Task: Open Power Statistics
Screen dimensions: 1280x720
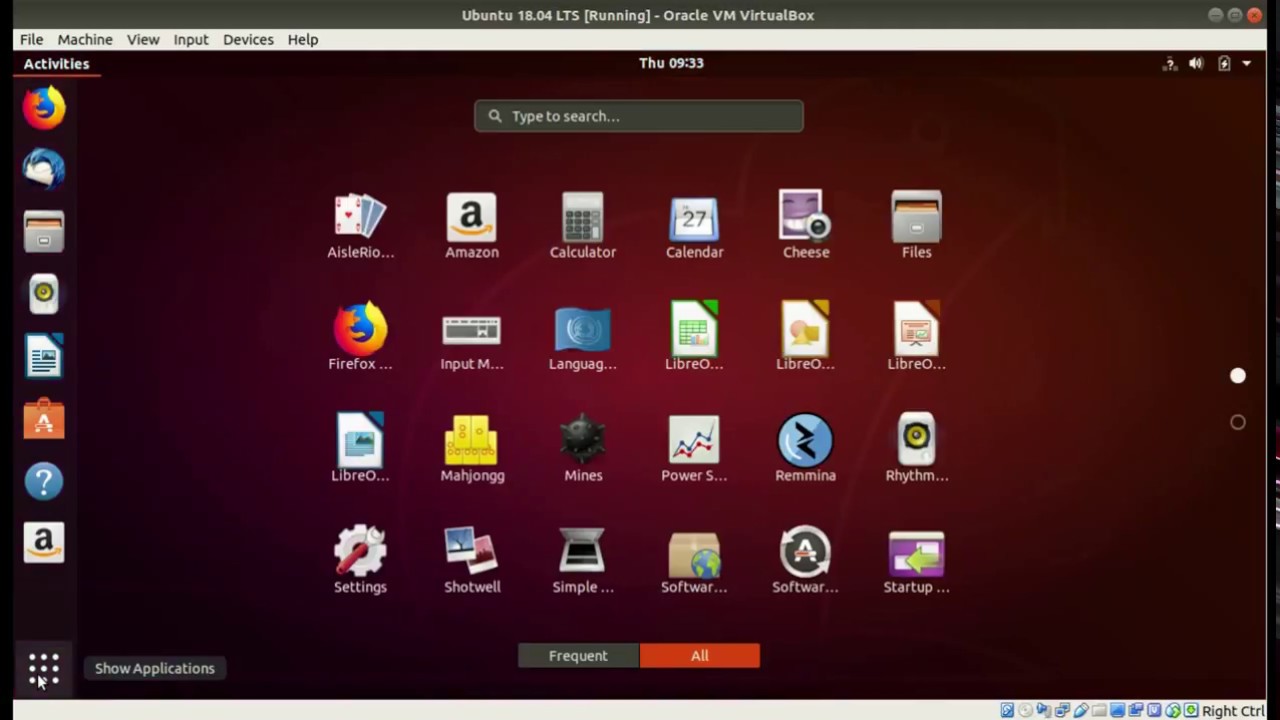Action: coord(694,449)
